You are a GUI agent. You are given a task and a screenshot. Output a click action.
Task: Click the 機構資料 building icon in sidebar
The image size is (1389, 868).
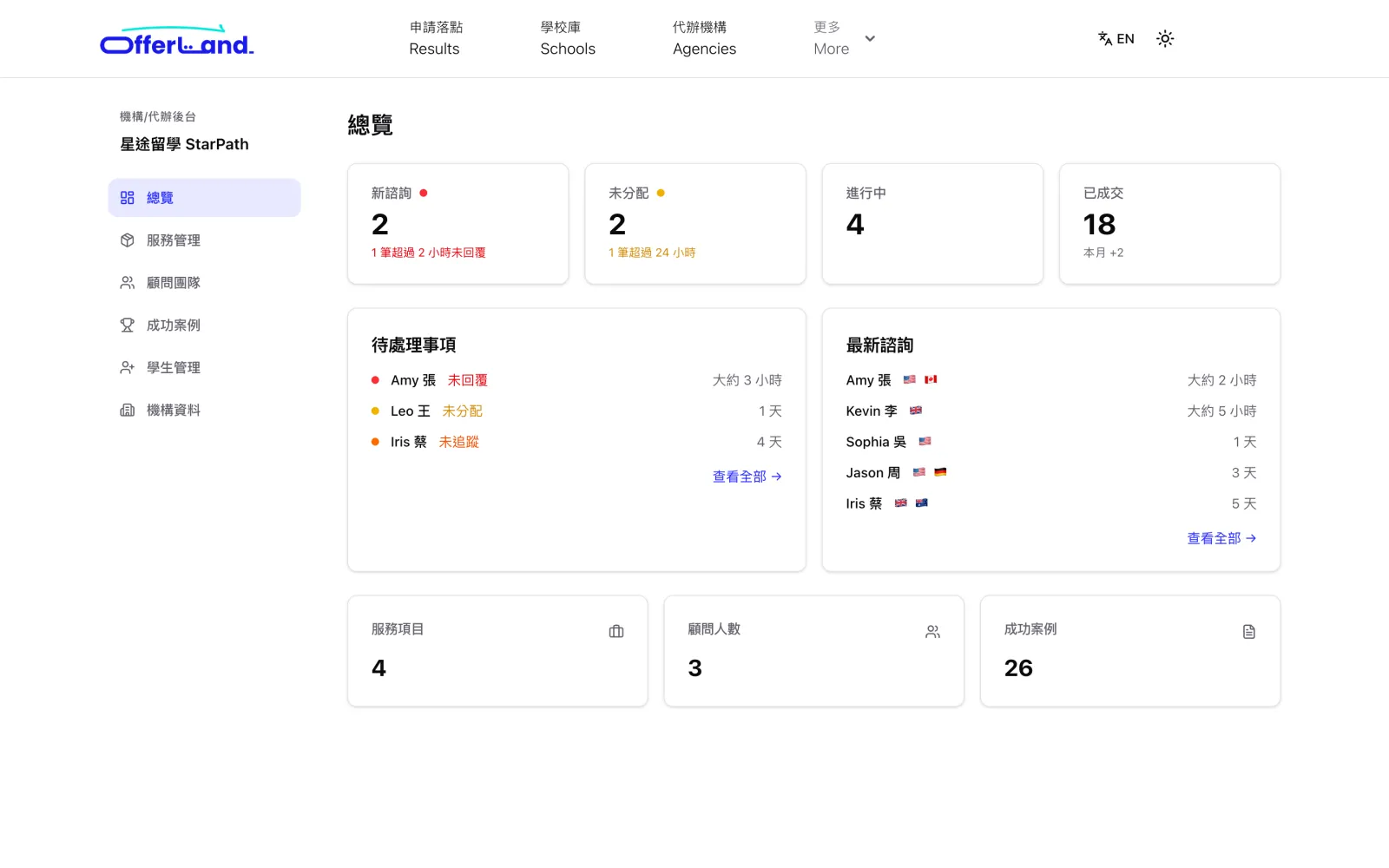[128, 411]
